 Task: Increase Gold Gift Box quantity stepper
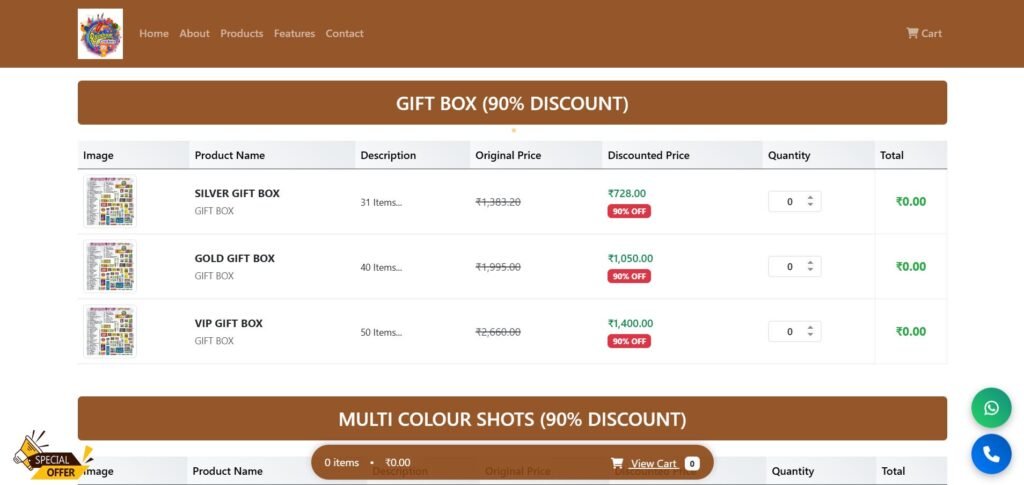(x=810, y=262)
